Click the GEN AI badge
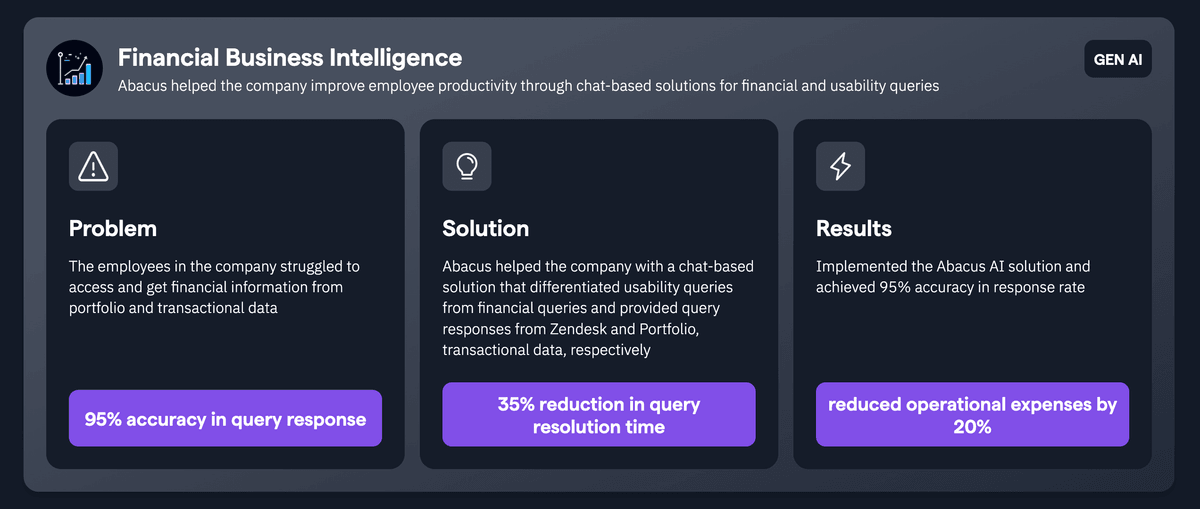 pyautogui.click(x=1117, y=60)
